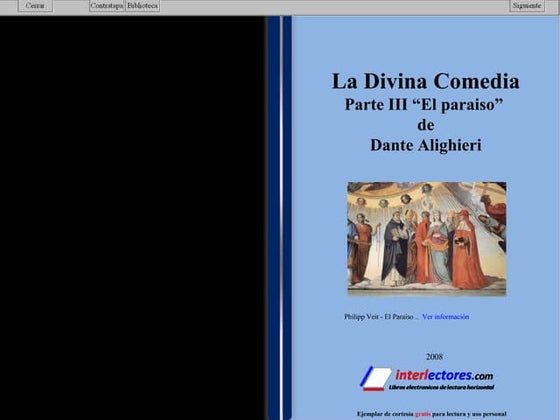The image size is (560, 420).
Task: Follow the 'Ver información' link
Action: [445, 317]
